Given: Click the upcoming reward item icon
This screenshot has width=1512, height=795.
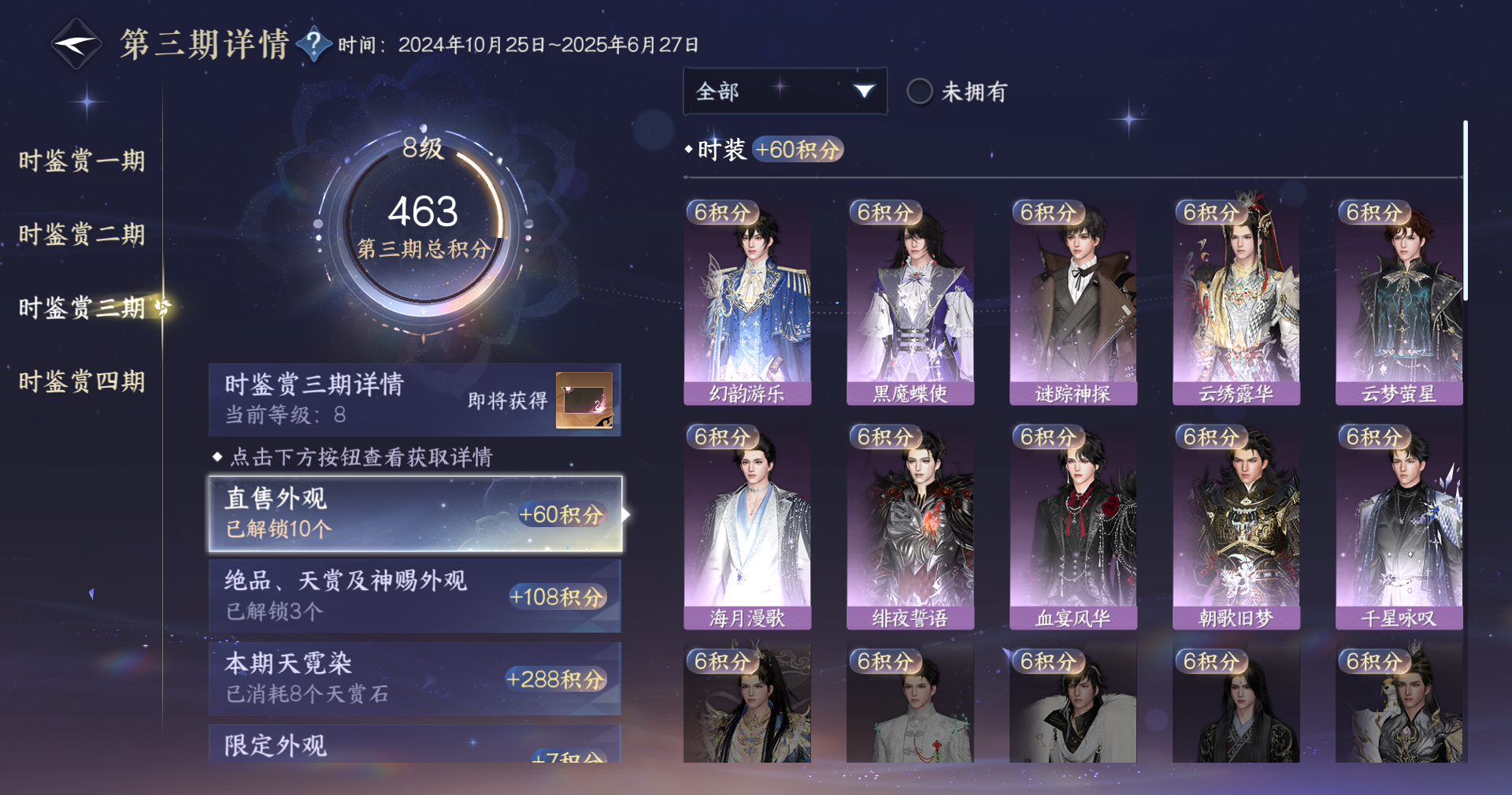Looking at the screenshot, I should (x=584, y=400).
